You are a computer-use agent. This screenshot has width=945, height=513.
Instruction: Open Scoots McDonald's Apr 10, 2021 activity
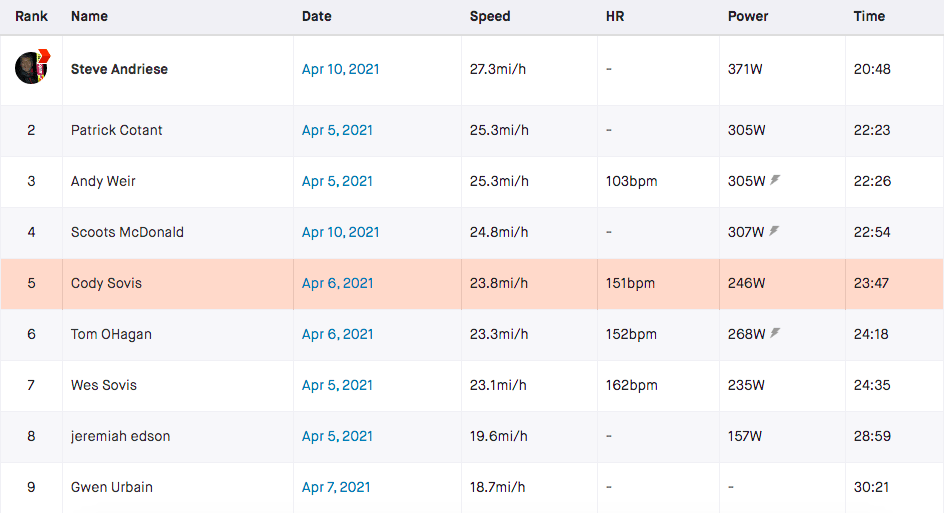click(x=340, y=233)
